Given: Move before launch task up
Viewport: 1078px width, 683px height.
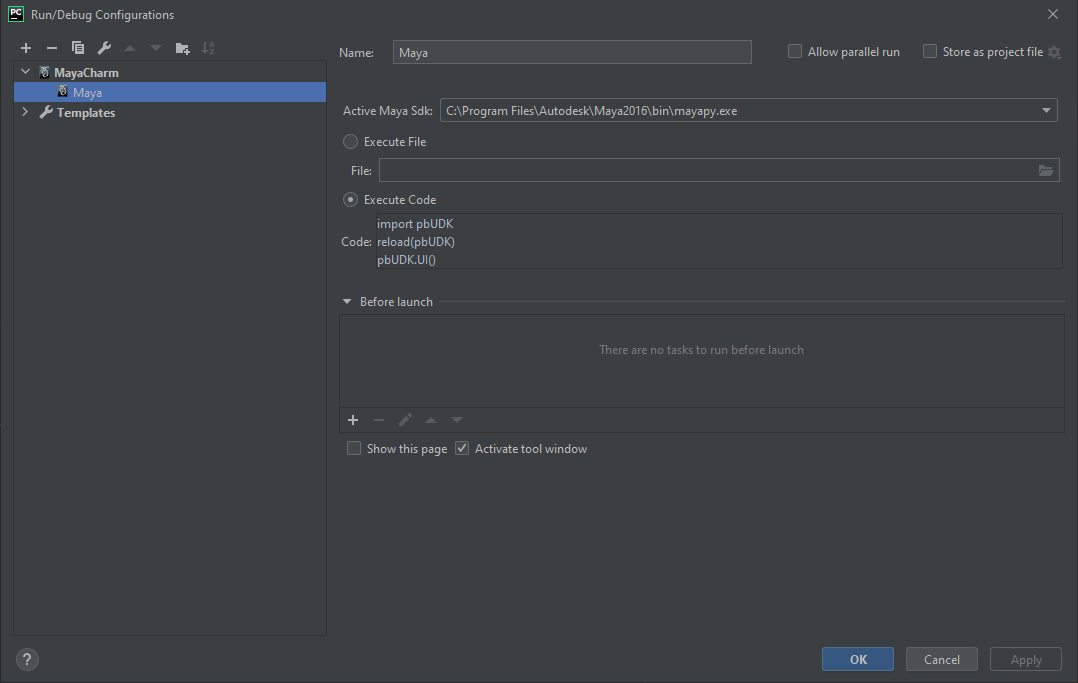Looking at the screenshot, I should coord(431,420).
